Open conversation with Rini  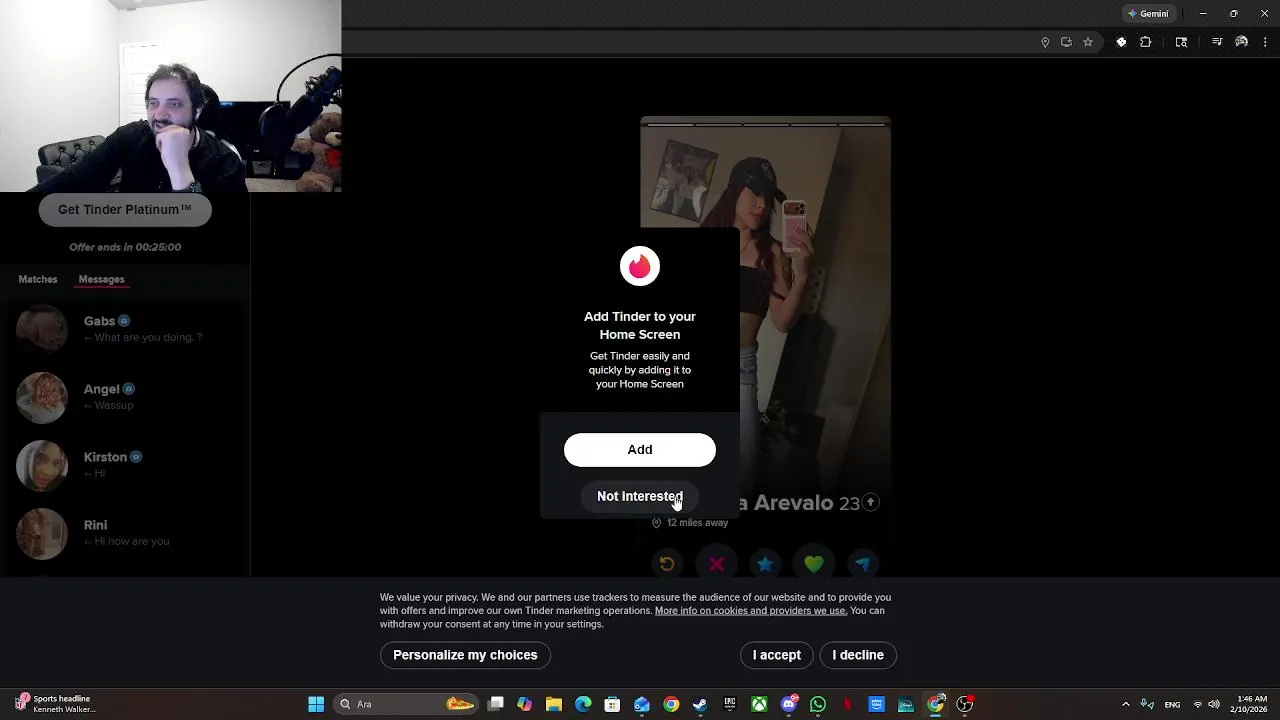[125, 533]
